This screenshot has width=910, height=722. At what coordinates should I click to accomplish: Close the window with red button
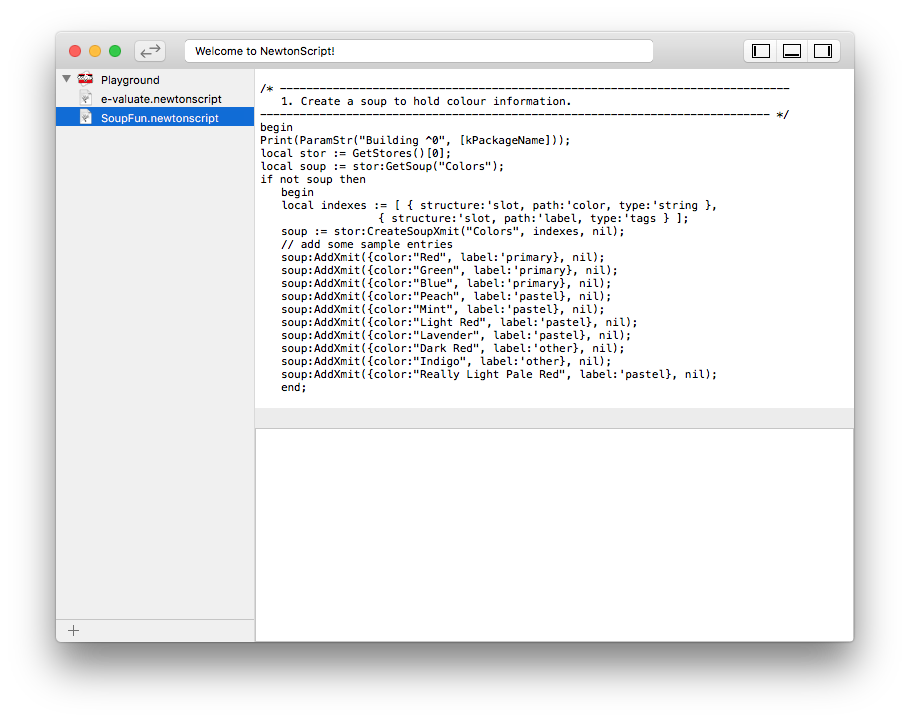(75, 51)
